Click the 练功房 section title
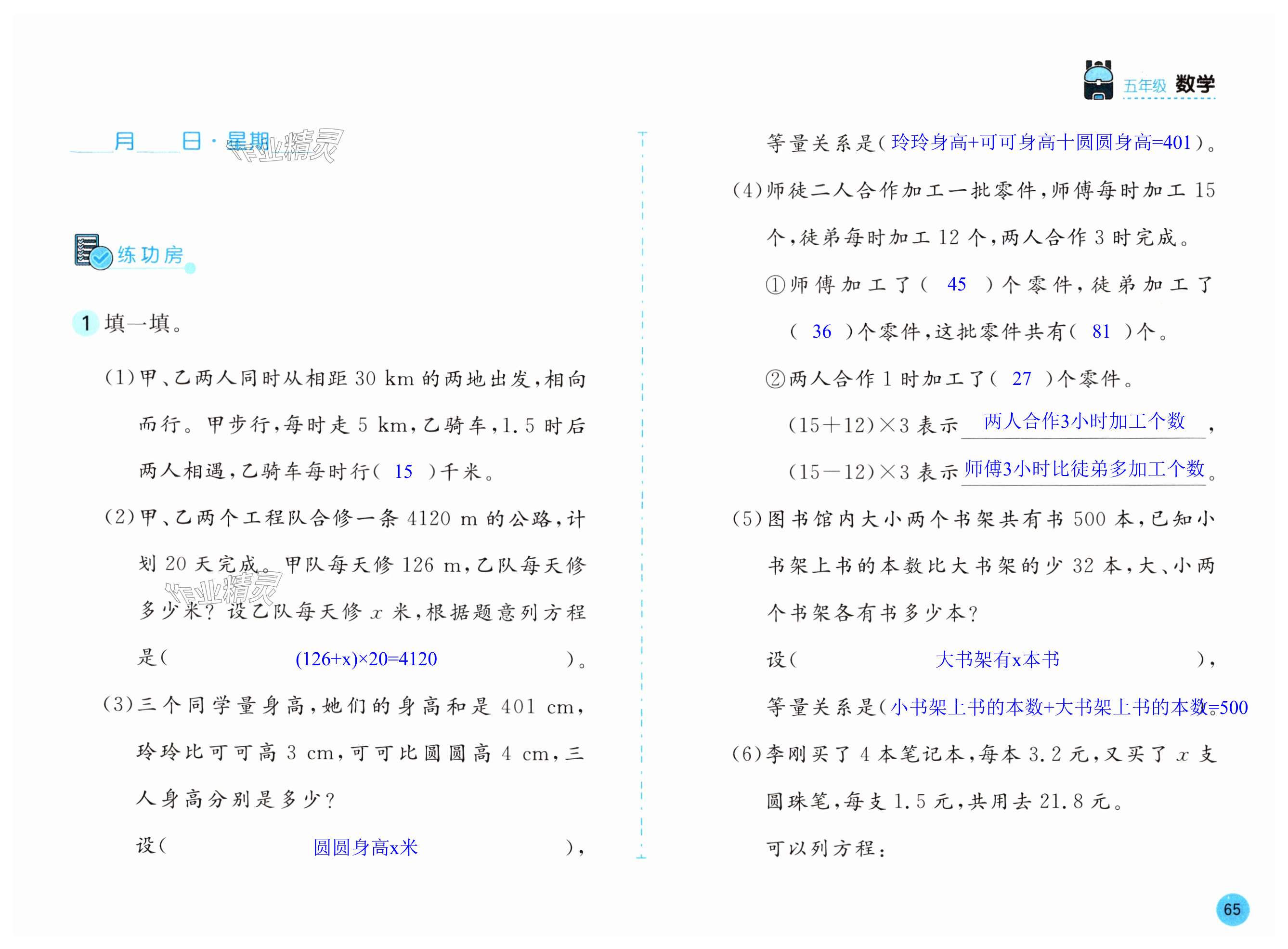 tap(150, 254)
